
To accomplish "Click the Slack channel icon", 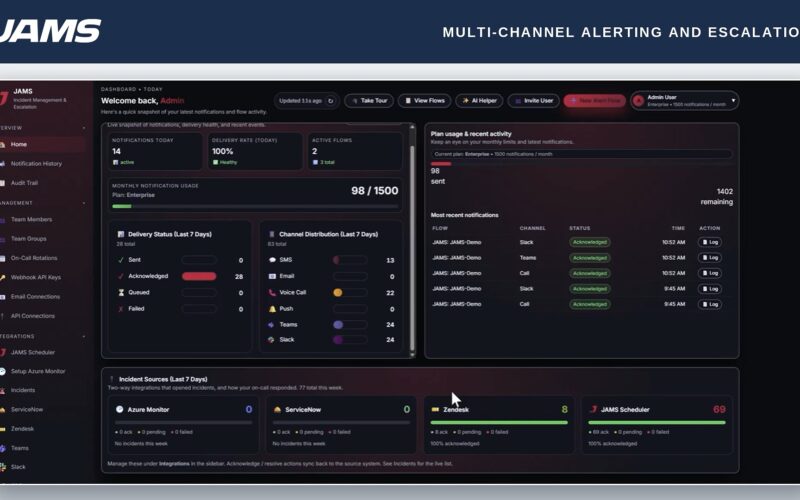I will [x=271, y=340].
